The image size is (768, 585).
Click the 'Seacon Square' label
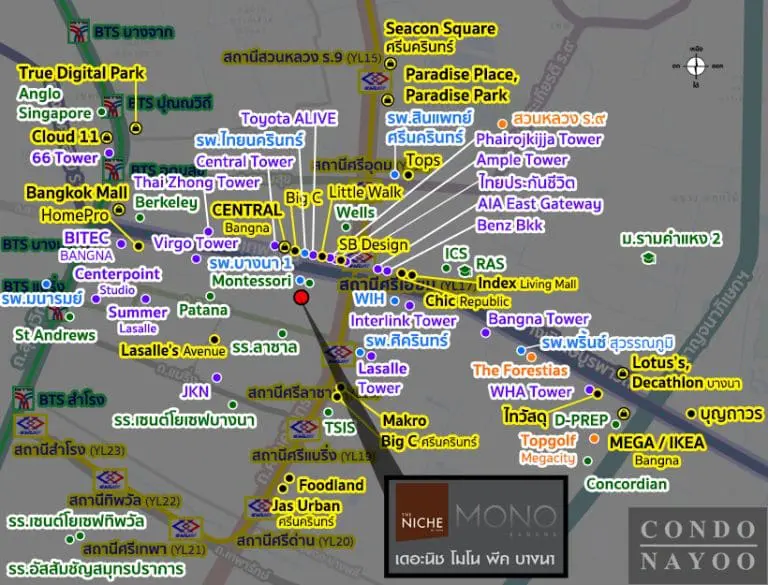(x=440, y=28)
